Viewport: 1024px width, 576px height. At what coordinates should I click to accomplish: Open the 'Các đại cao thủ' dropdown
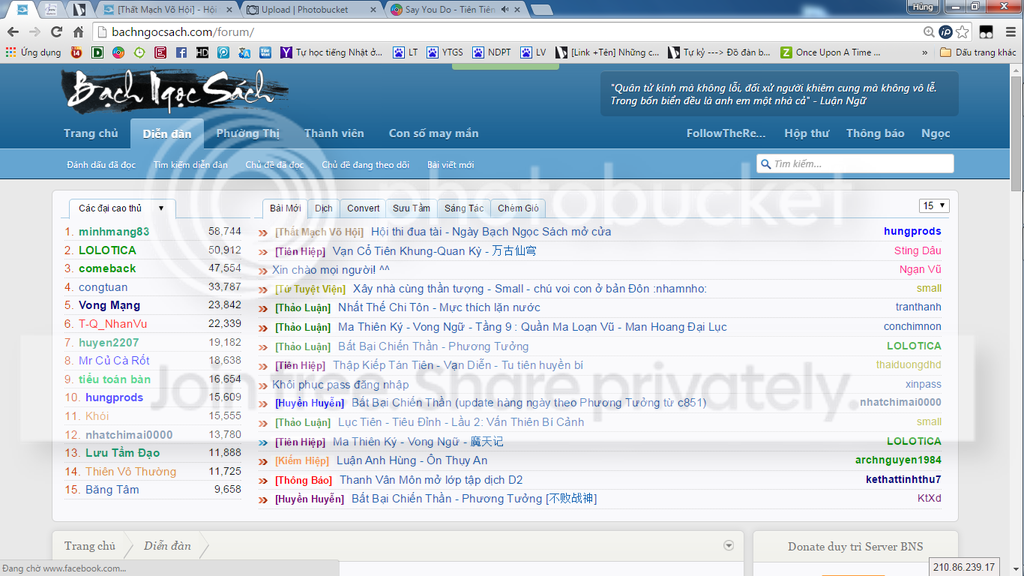coord(121,208)
